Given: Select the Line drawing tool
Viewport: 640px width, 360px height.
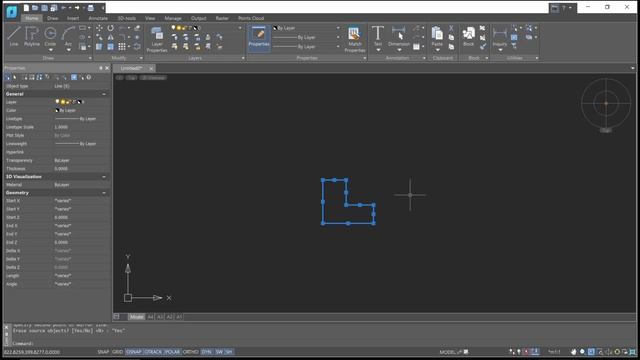Looking at the screenshot, I should tap(14, 36).
